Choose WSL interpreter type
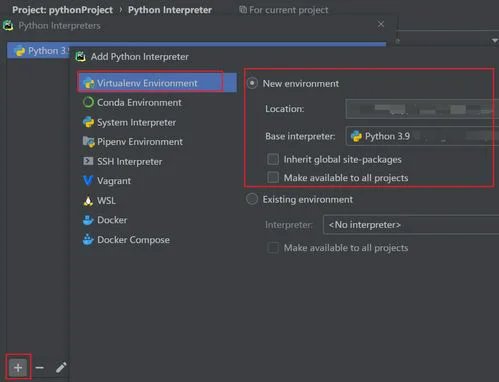 coord(99,201)
